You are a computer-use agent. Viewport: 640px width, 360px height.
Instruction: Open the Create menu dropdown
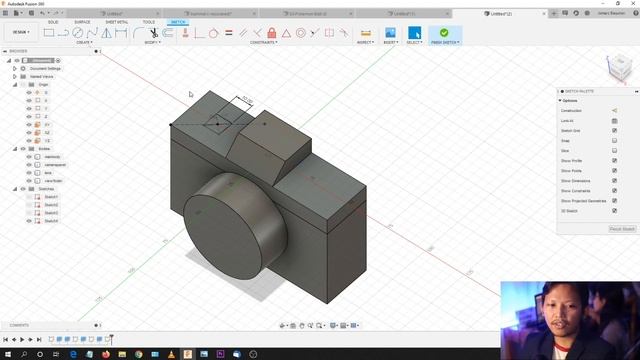click(x=84, y=42)
